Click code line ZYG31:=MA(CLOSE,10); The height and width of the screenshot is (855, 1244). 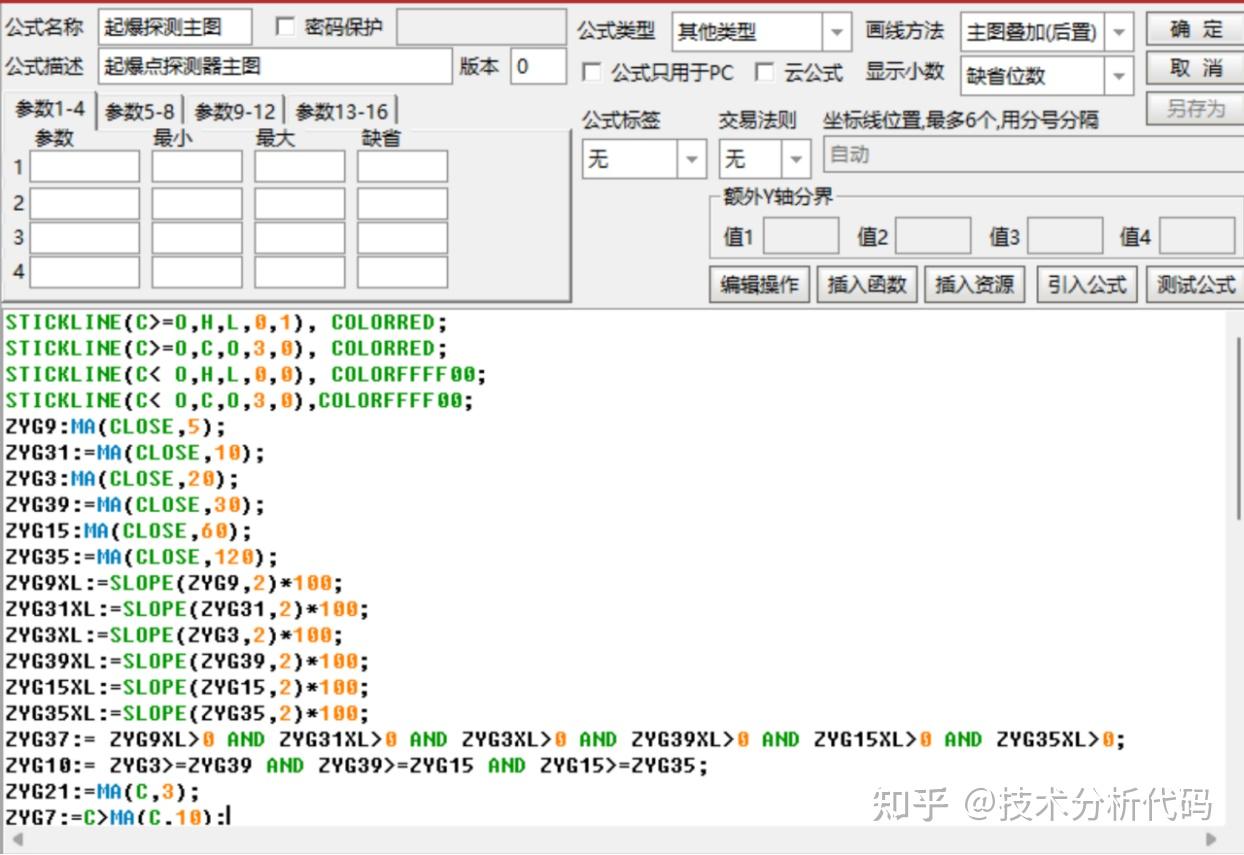click(x=135, y=452)
